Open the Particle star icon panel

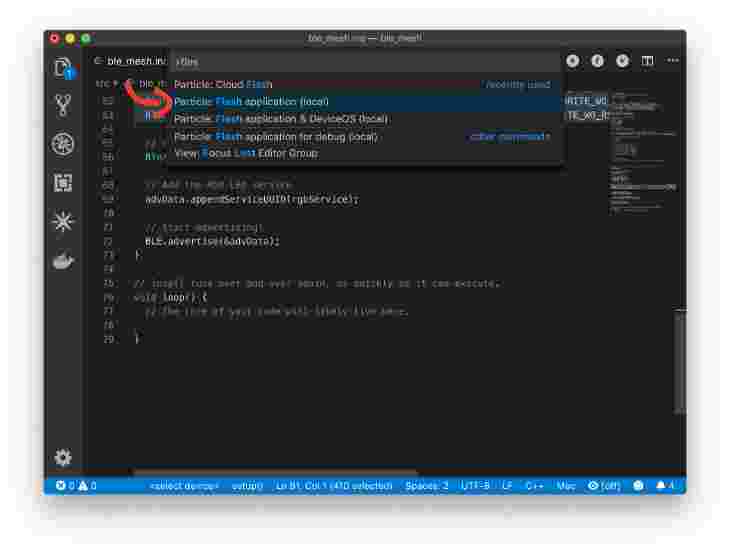pyautogui.click(x=63, y=222)
